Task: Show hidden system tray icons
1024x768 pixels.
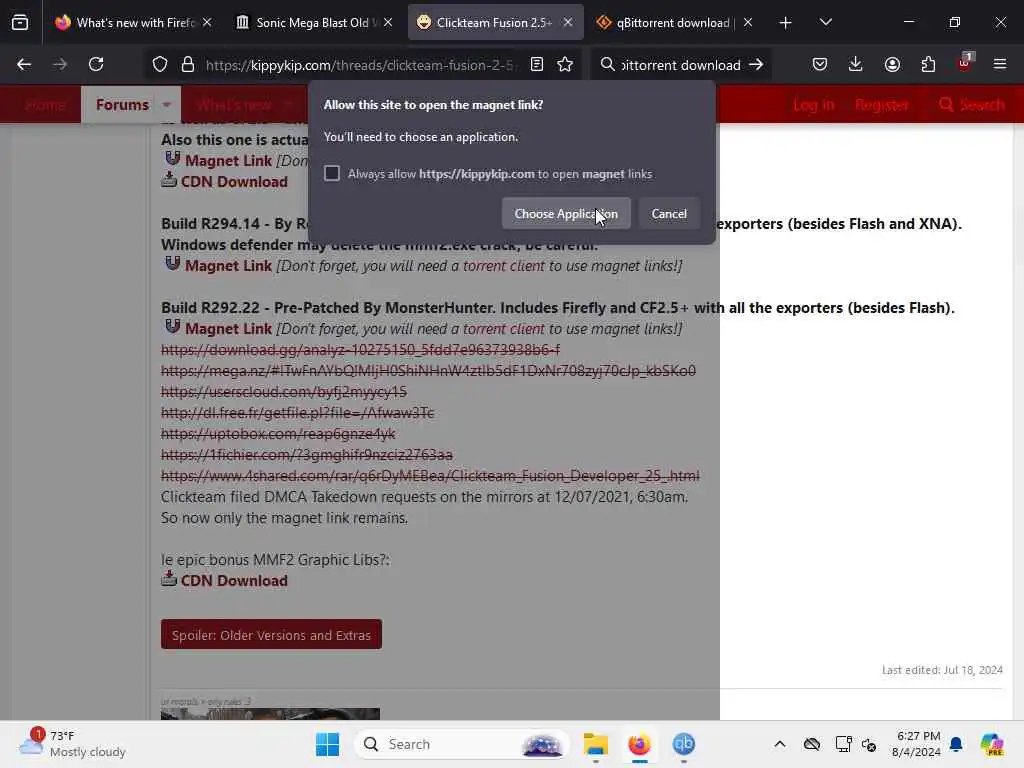Action: pyautogui.click(x=780, y=744)
